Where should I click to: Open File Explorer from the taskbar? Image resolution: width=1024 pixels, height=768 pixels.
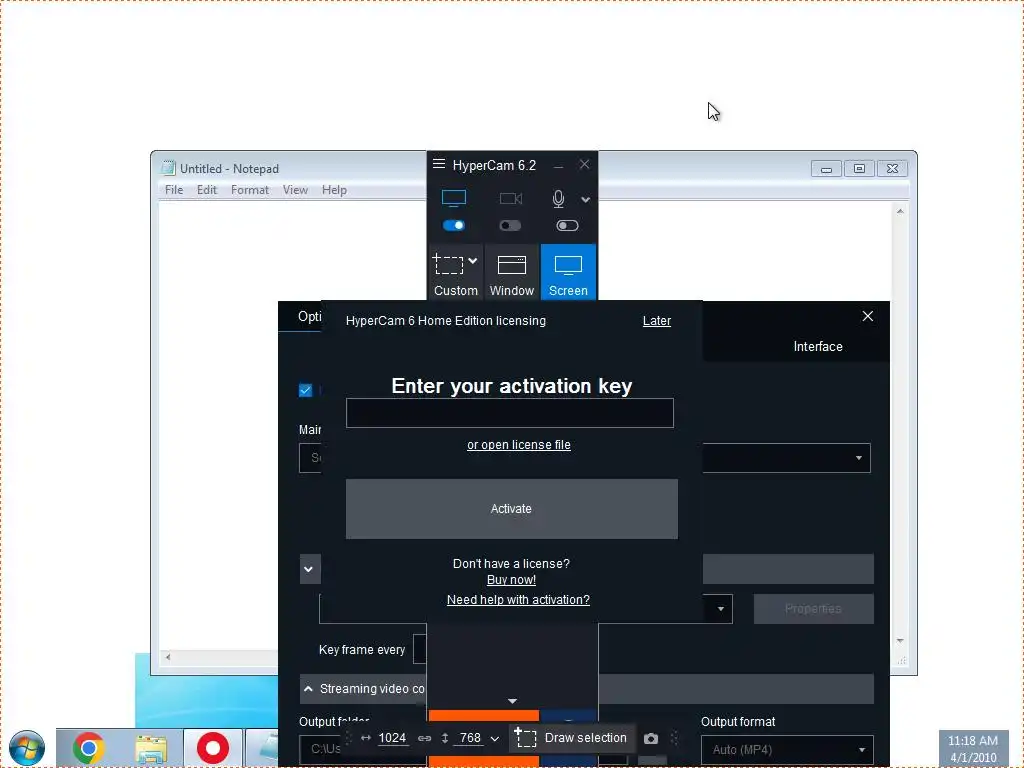[151, 748]
